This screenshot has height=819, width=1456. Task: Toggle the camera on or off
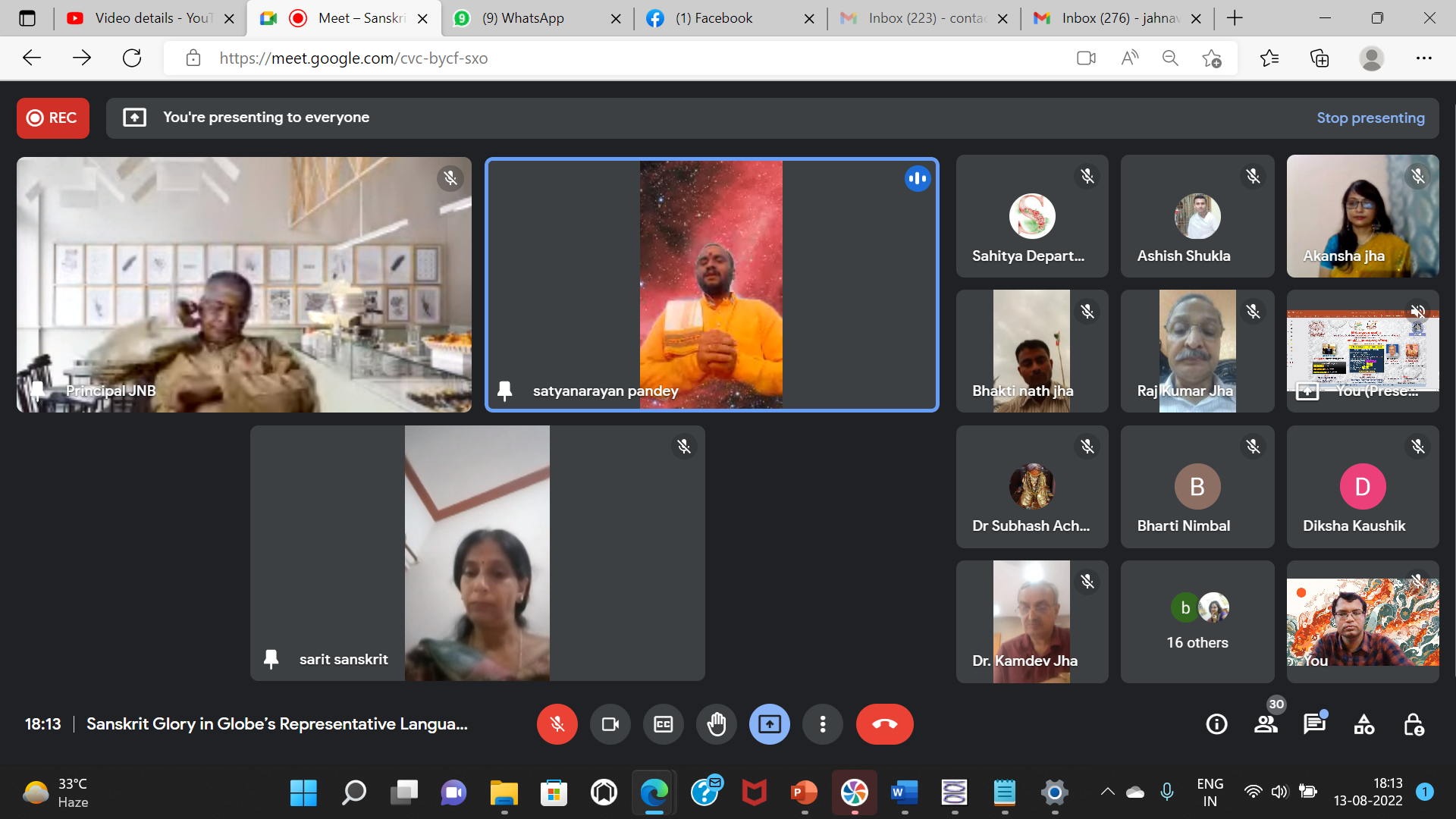(610, 724)
